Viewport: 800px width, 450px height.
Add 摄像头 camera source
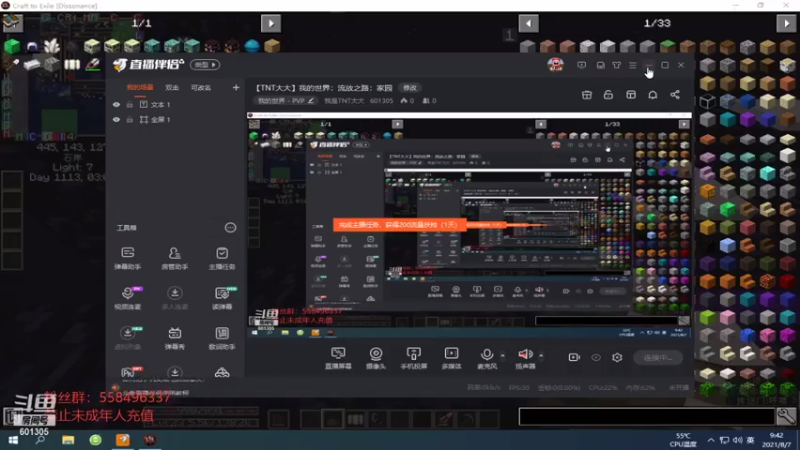coord(376,358)
